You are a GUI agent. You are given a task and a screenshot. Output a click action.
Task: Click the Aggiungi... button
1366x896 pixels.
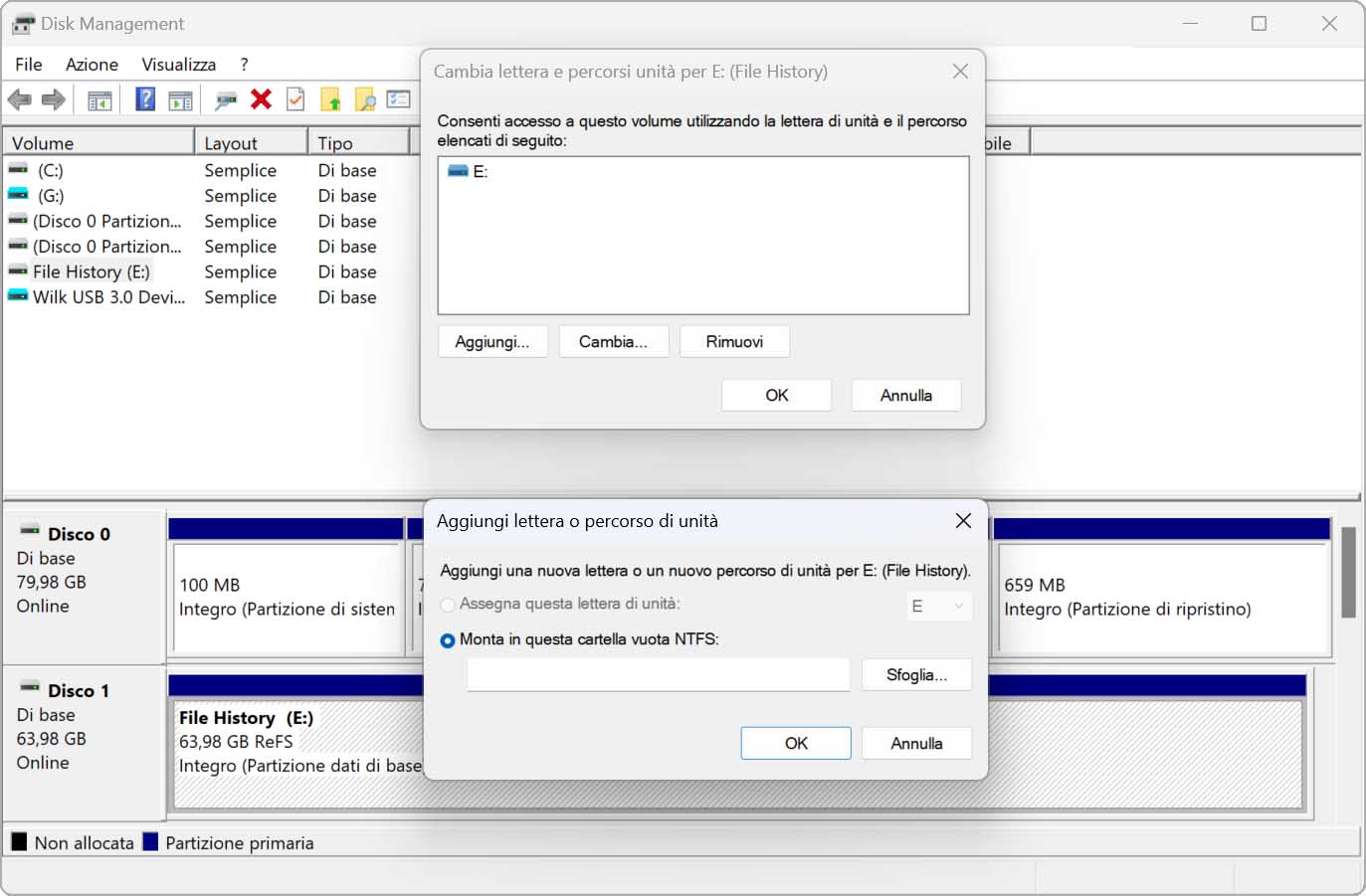[492, 342]
